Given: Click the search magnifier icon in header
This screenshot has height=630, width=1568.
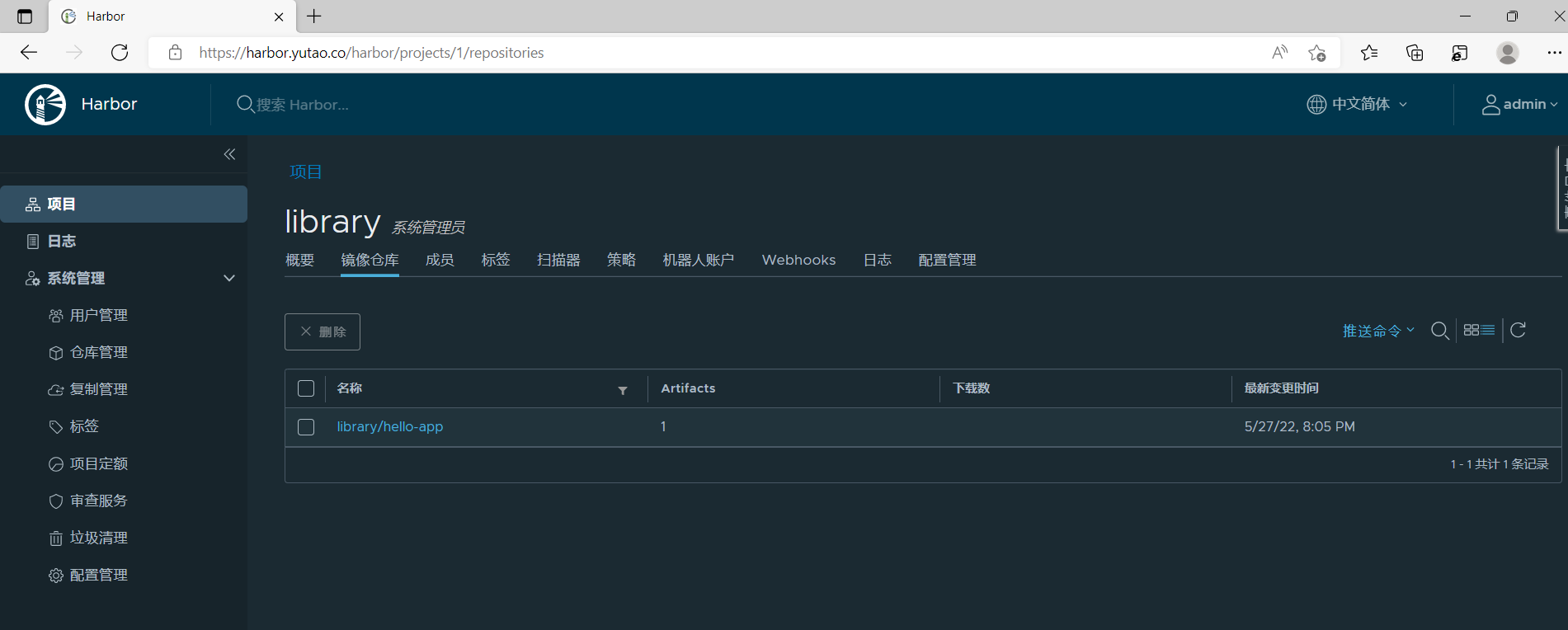Looking at the screenshot, I should (245, 104).
